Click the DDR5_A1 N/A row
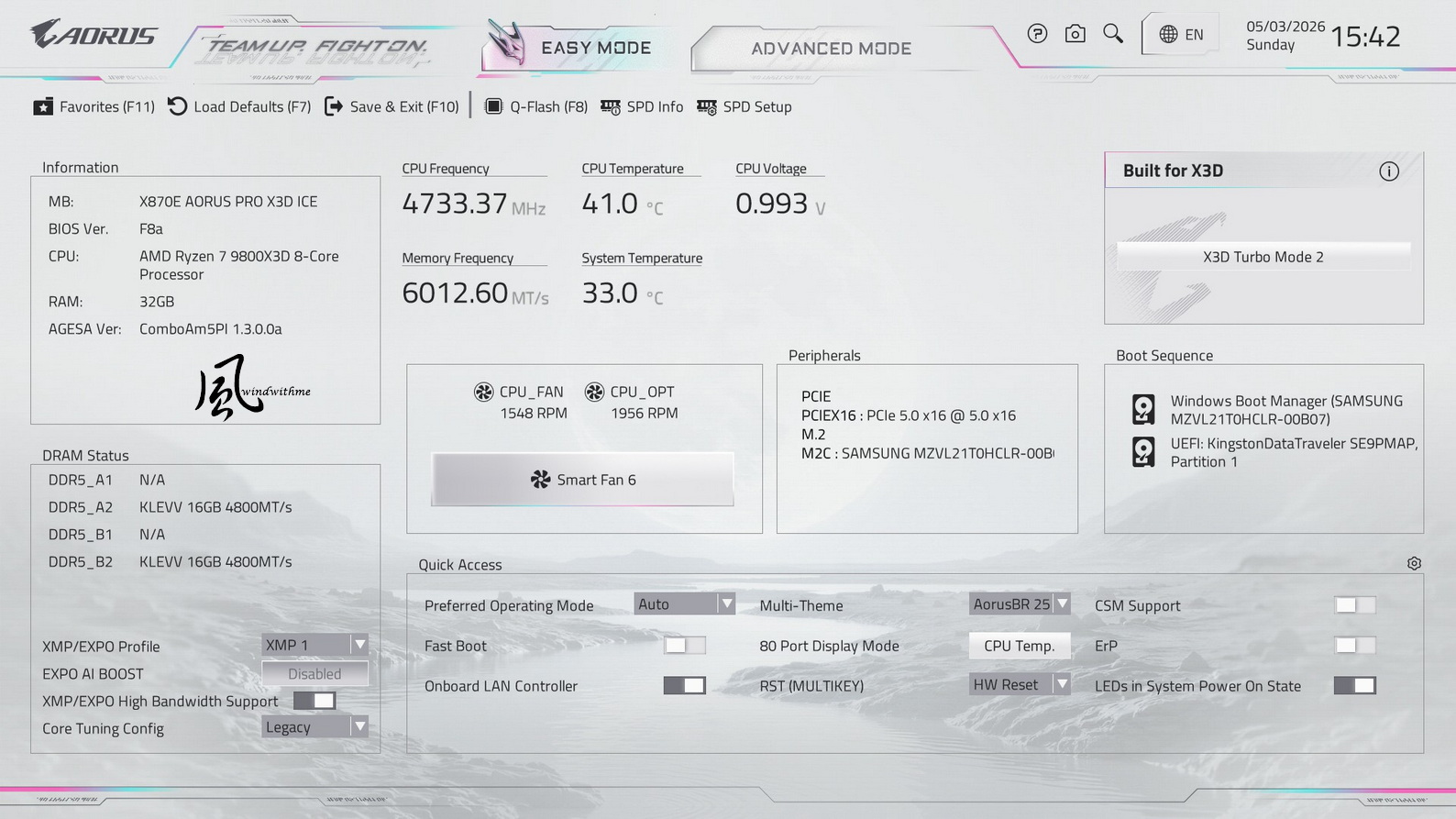The image size is (1456, 819). (107, 480)
